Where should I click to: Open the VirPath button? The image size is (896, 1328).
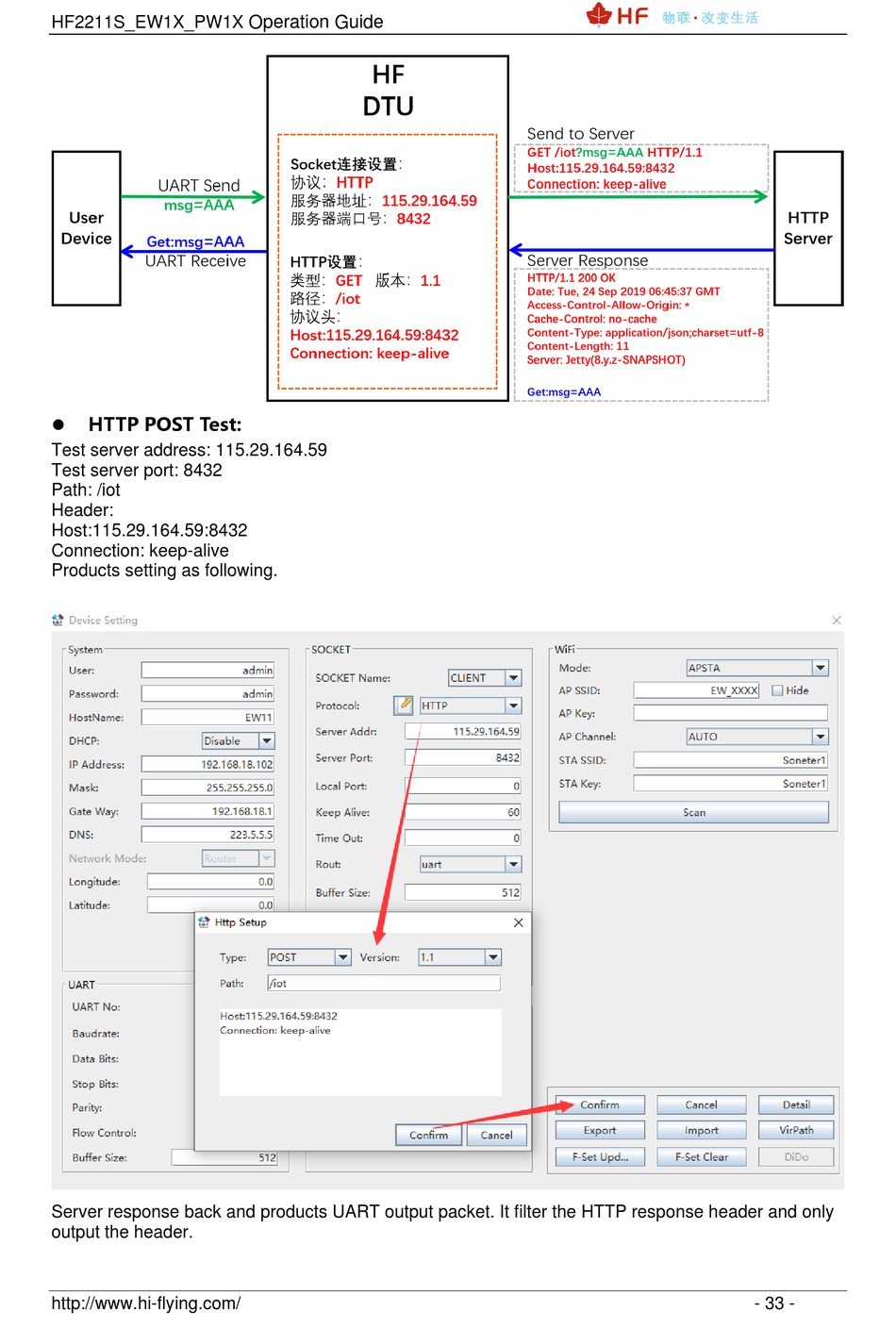point(796,1130)
